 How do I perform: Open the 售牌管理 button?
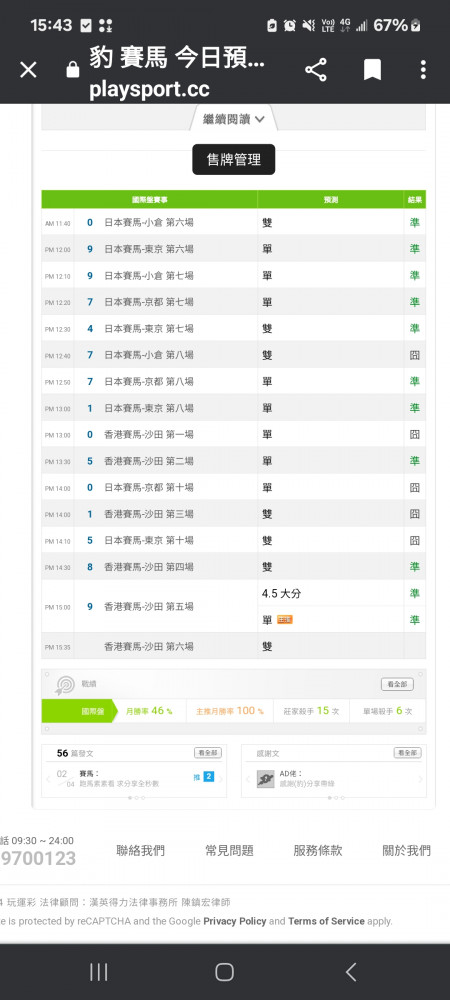(x=234, y=159)
